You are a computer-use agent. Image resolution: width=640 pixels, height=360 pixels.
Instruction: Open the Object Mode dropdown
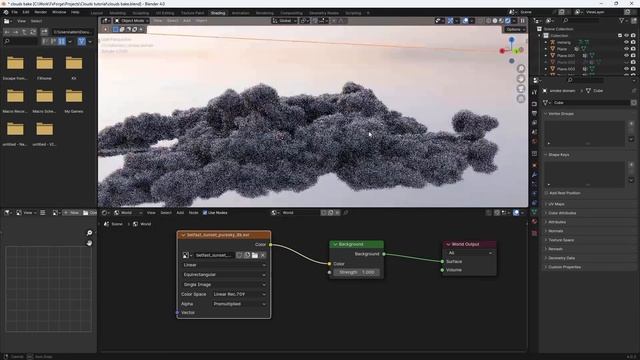pyautogui.click(x=132, y=20)
